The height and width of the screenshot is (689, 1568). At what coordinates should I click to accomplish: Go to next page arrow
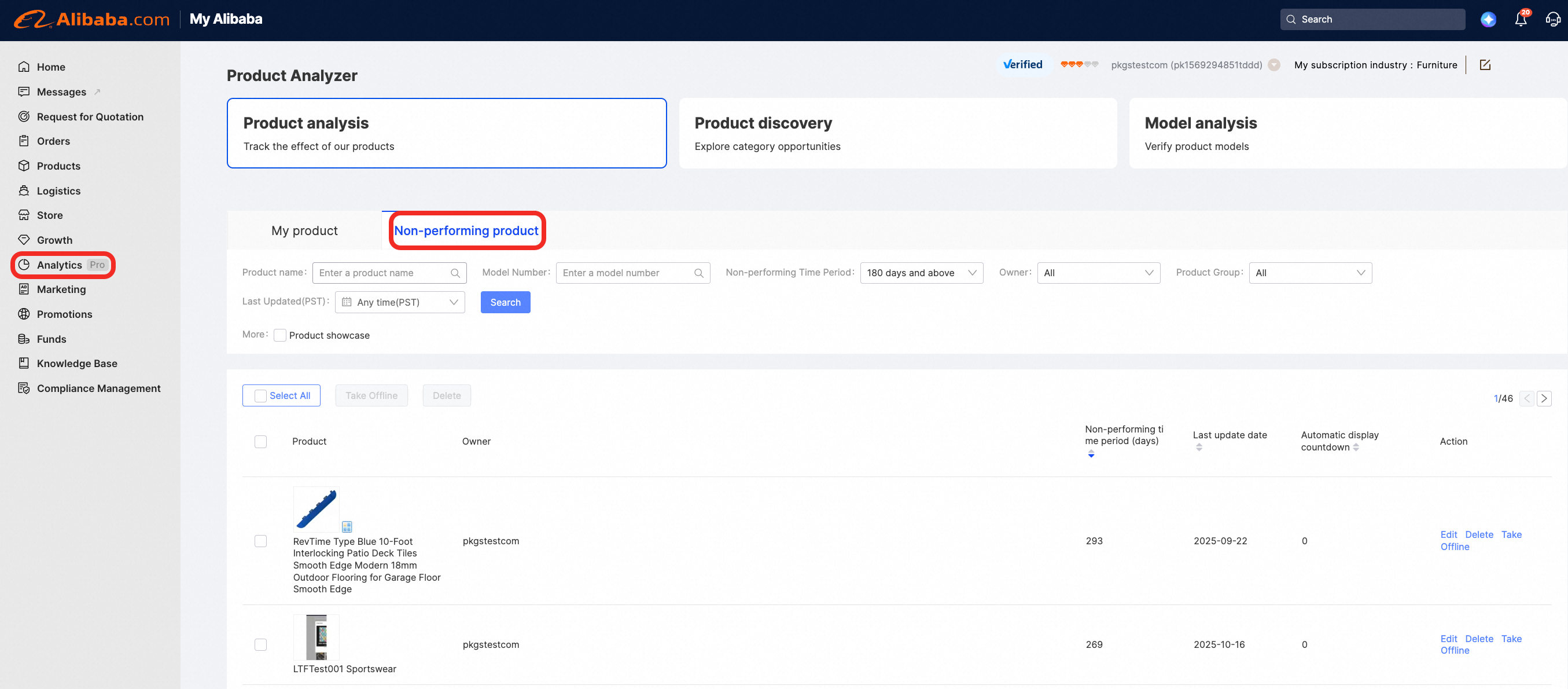point(1544,398)
